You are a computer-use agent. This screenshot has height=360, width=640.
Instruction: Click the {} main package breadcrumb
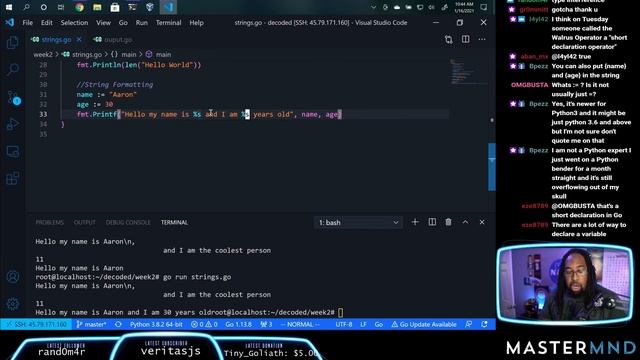(124, 54)
